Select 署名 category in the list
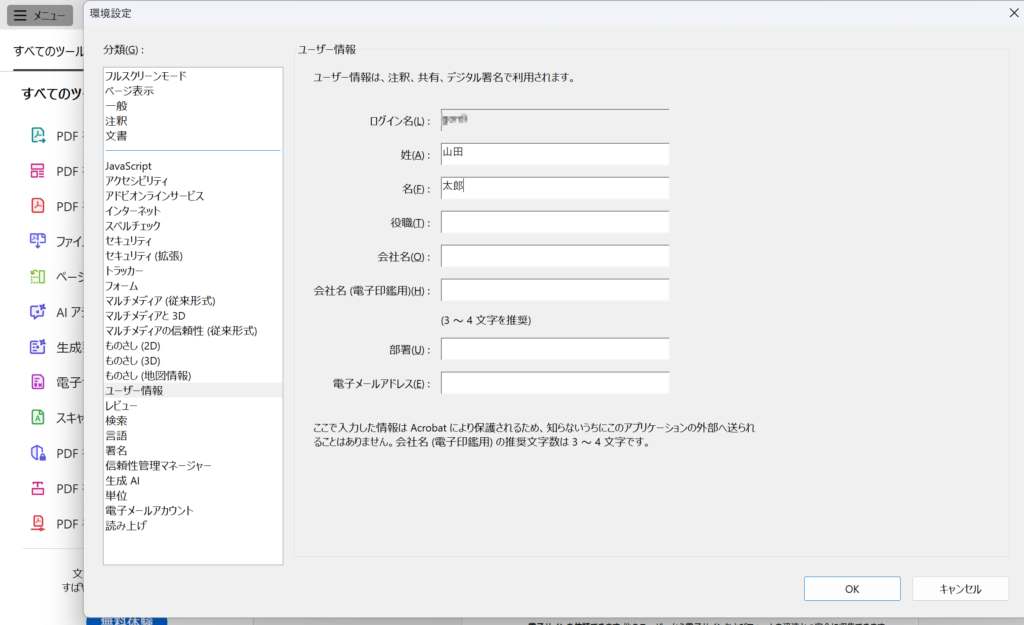 click(116, 451)
